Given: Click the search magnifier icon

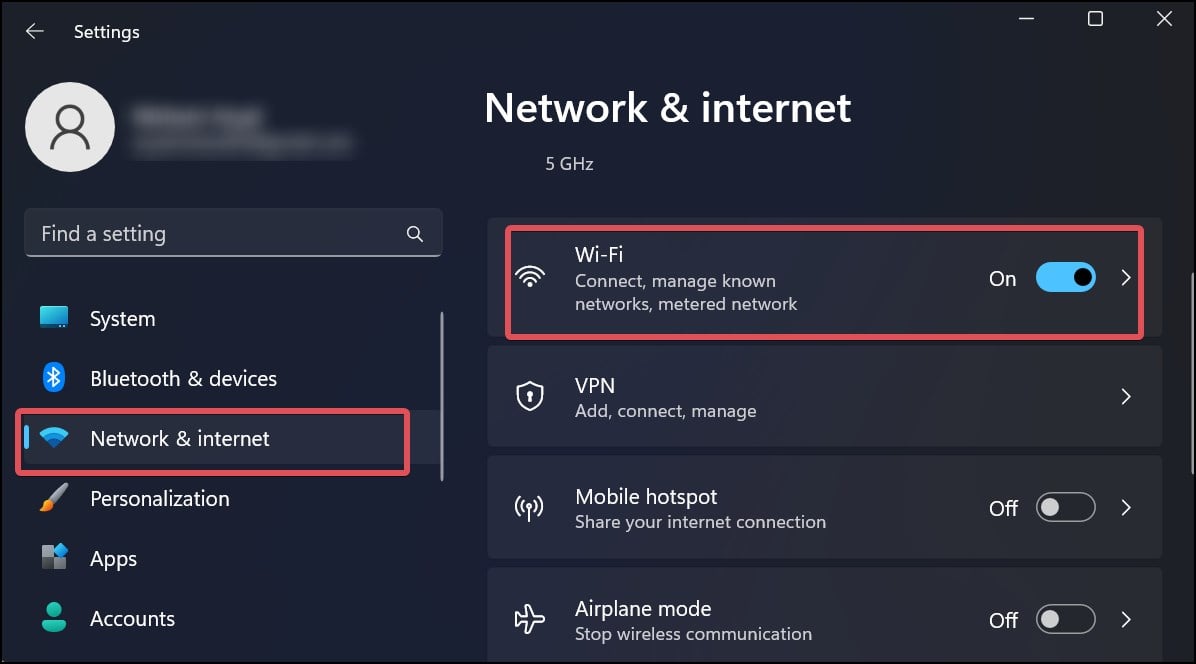Looking at the screenshot, I should [x=414, y=234].
